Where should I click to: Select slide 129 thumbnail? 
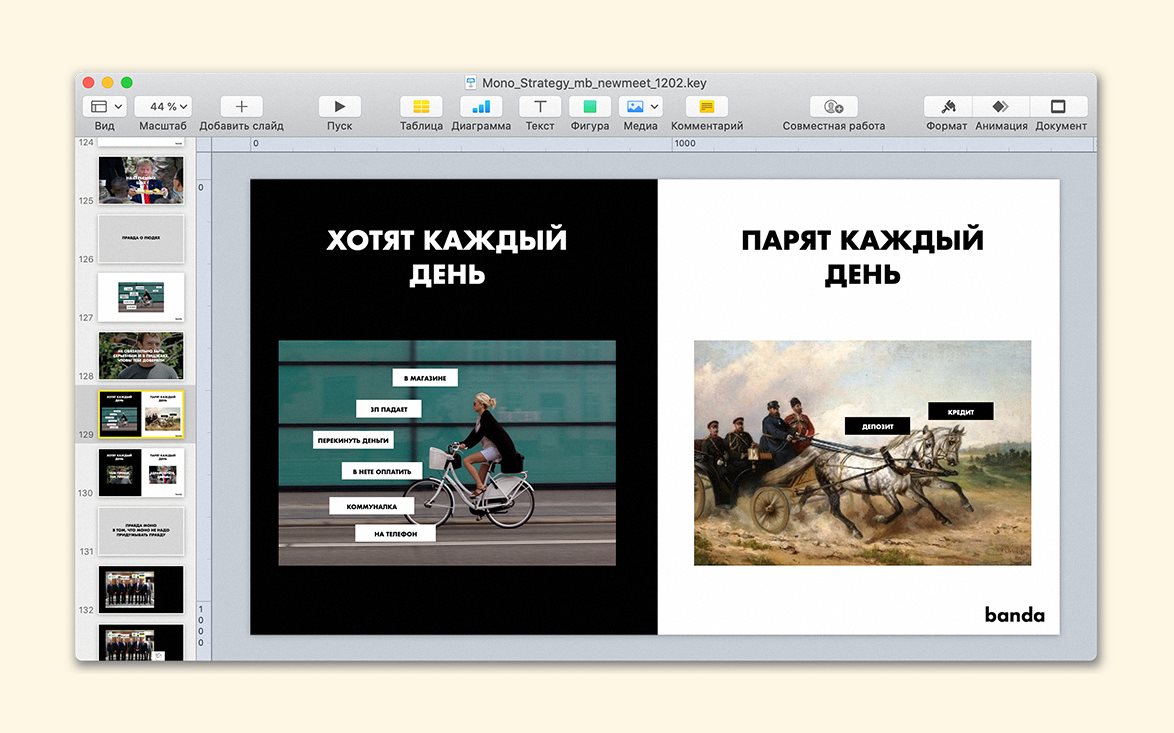click(x=141, y=413)
